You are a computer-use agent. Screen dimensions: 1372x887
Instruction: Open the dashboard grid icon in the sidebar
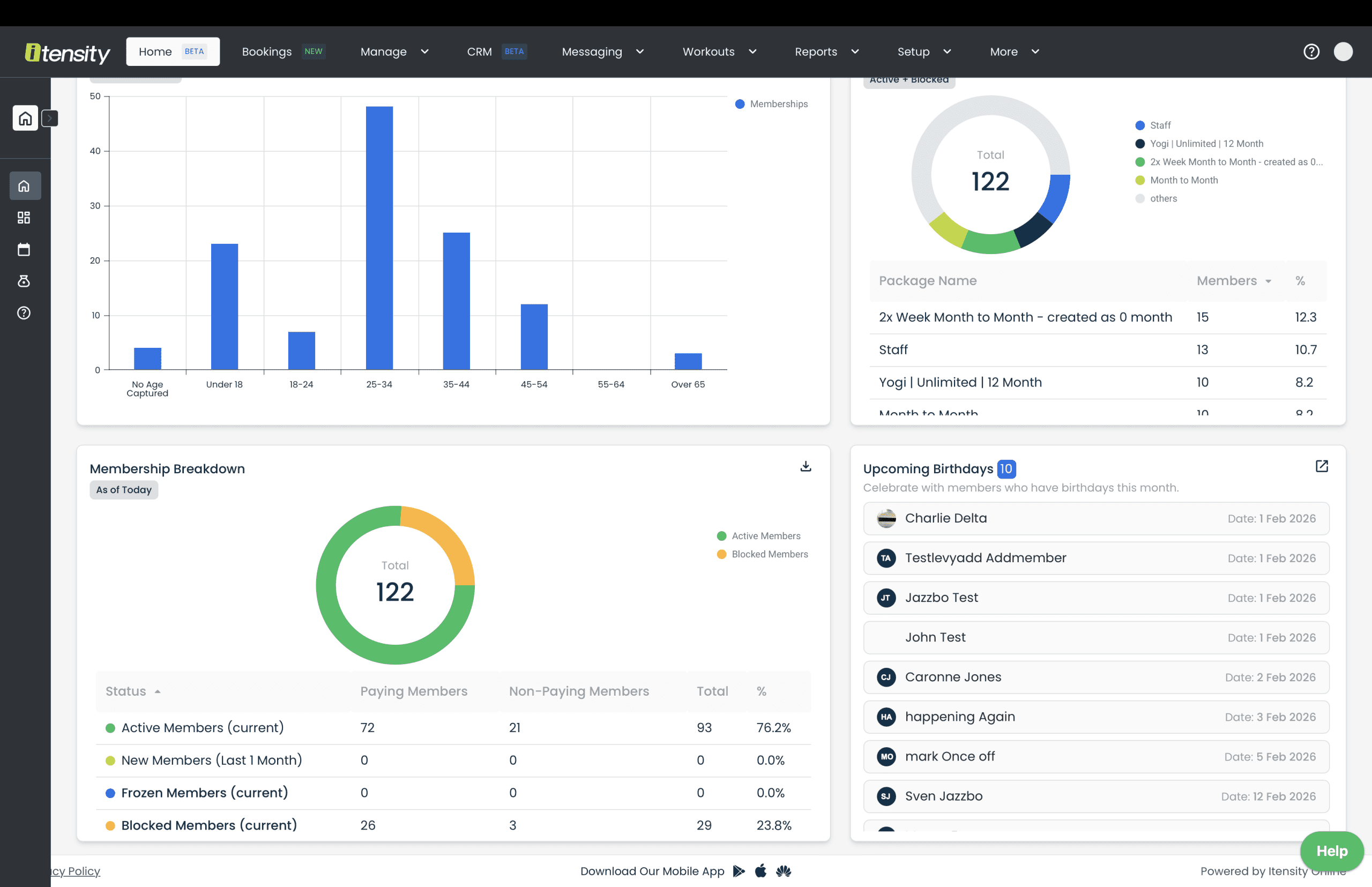click(24, 217)
